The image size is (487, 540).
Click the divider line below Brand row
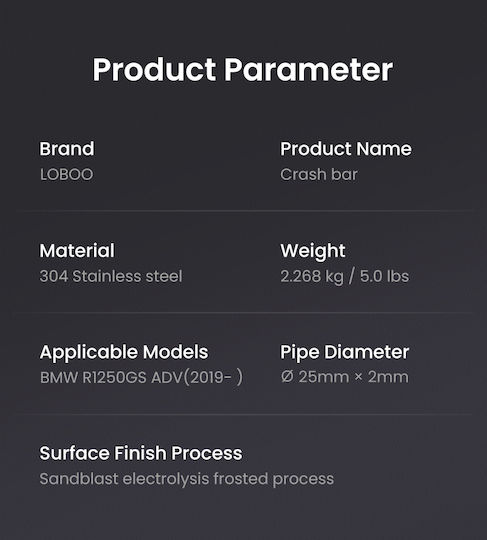click(244, 210)
